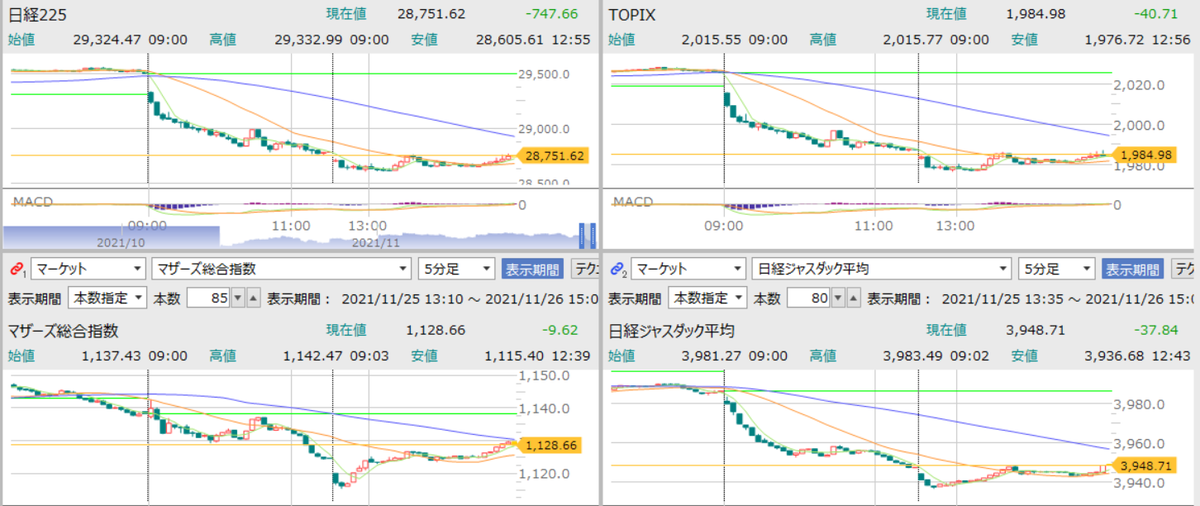Click the 28,605.61 low value
This screenshot has height=506, width=1200.
click(x=510, y=39)
